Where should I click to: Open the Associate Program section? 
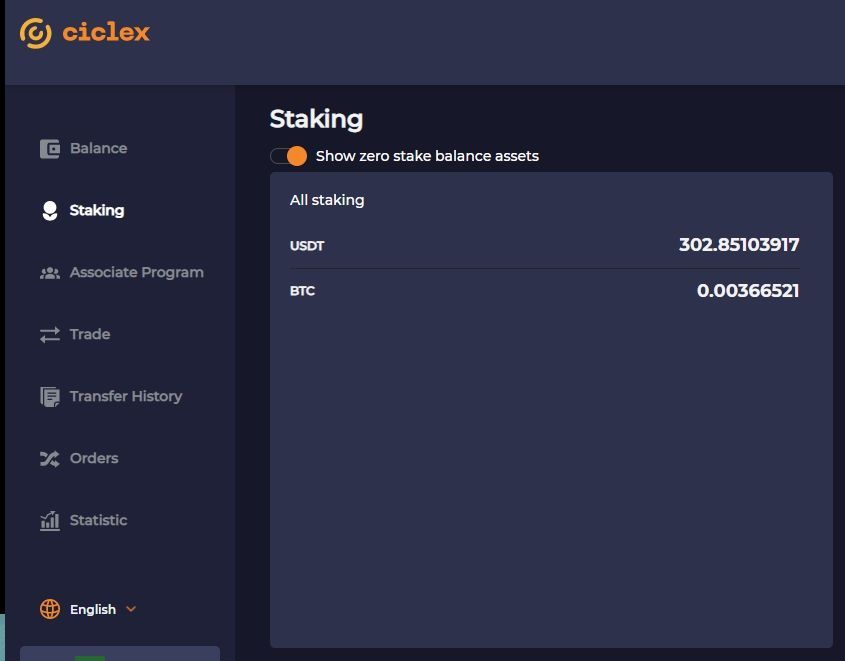click(136, 273)
